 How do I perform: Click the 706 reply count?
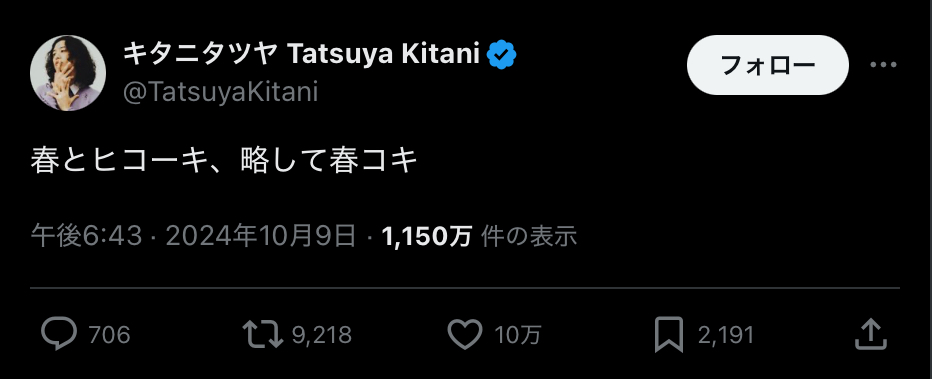point(109,335)
